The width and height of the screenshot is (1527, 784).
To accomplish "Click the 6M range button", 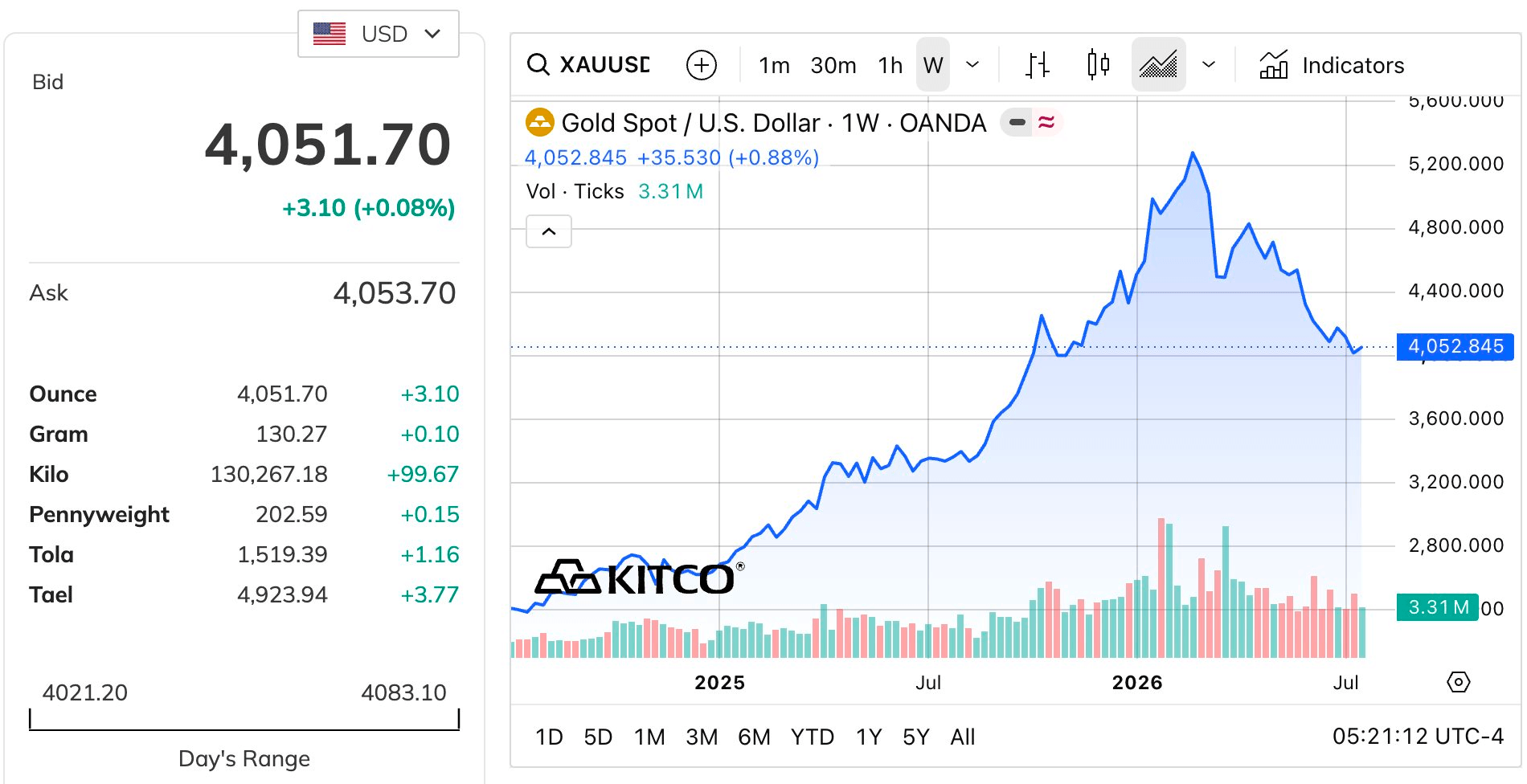I will (x=754, y=737).
